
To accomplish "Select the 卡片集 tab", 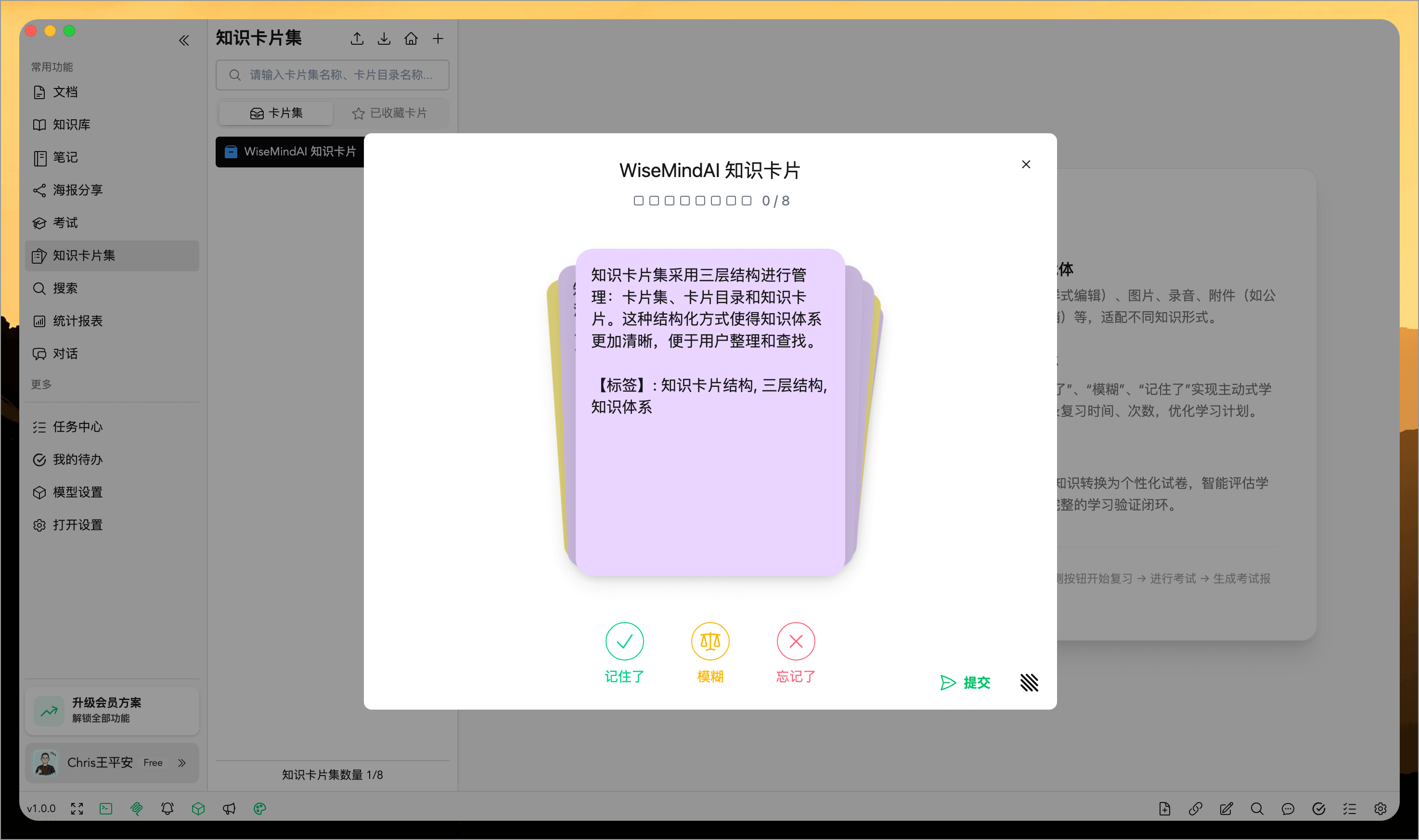I will point(275,113).
